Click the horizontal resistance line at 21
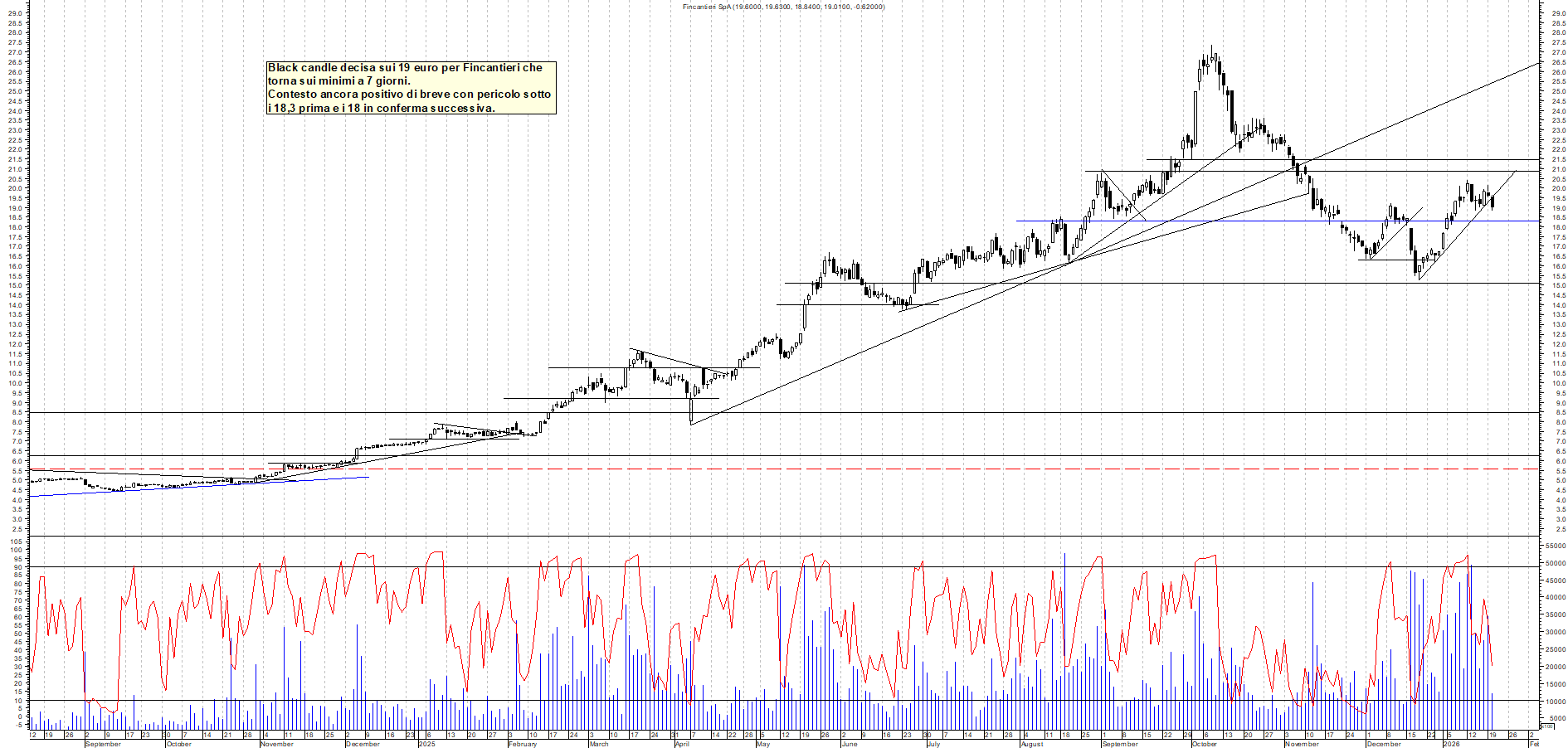This screenshot has height=748, width=1568. (x=1327, y=170)
